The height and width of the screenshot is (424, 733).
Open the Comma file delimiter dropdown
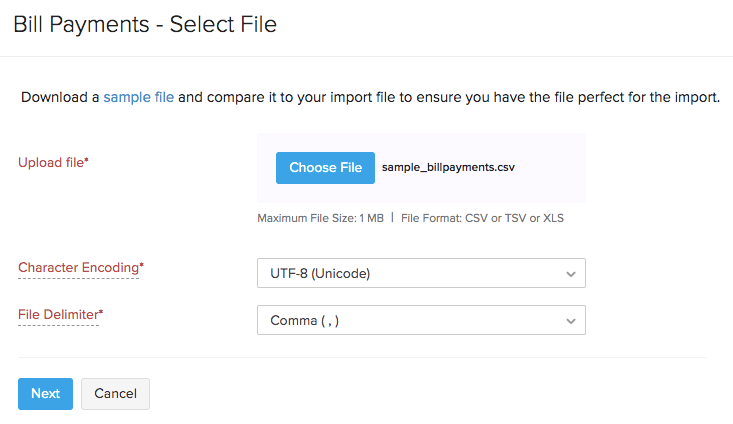point(410,320)
